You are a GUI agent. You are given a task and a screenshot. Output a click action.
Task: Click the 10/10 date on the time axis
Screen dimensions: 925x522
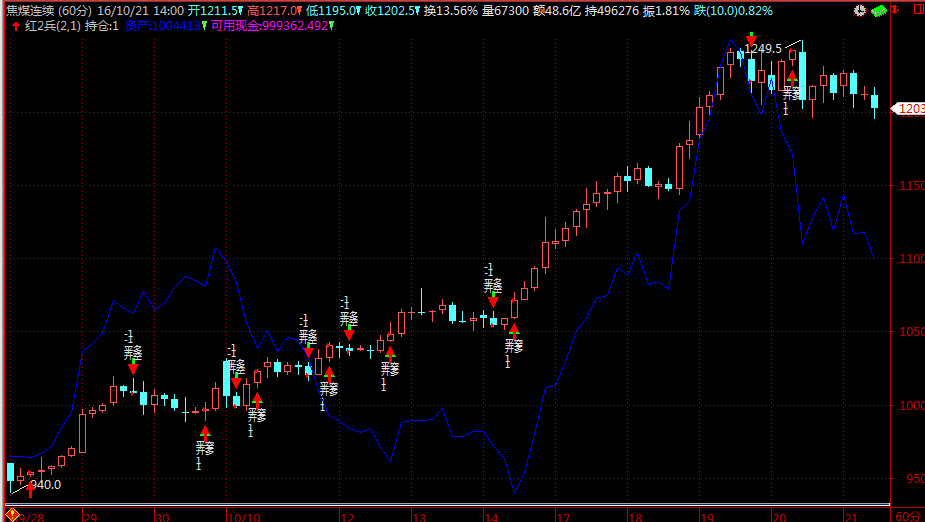(x=244, y=516)
